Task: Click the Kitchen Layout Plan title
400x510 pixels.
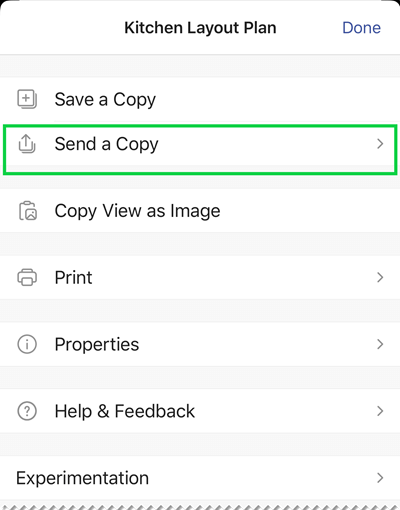Action: coord(200,28)
